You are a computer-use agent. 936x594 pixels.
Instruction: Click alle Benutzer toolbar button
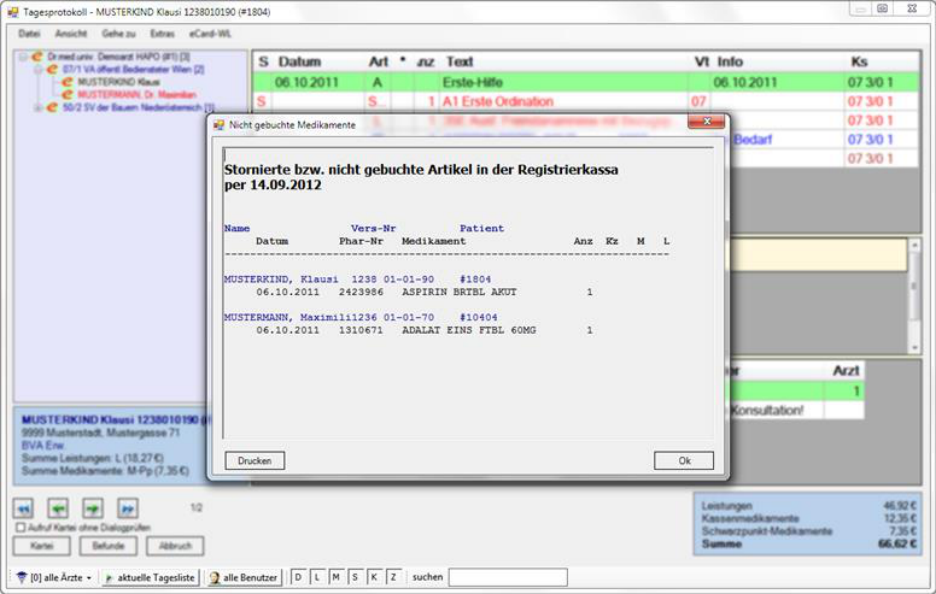click(x=244, y=578)
